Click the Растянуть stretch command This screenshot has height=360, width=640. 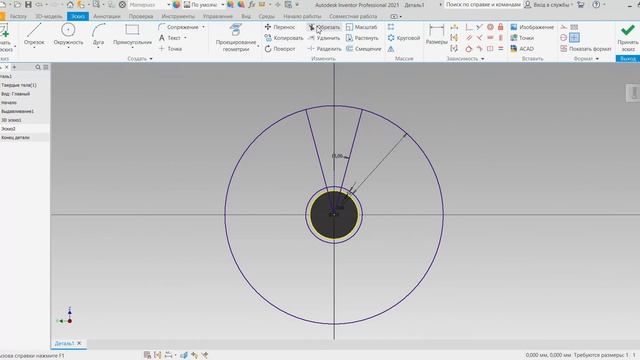pyautogui.click(x=362, y=38)
